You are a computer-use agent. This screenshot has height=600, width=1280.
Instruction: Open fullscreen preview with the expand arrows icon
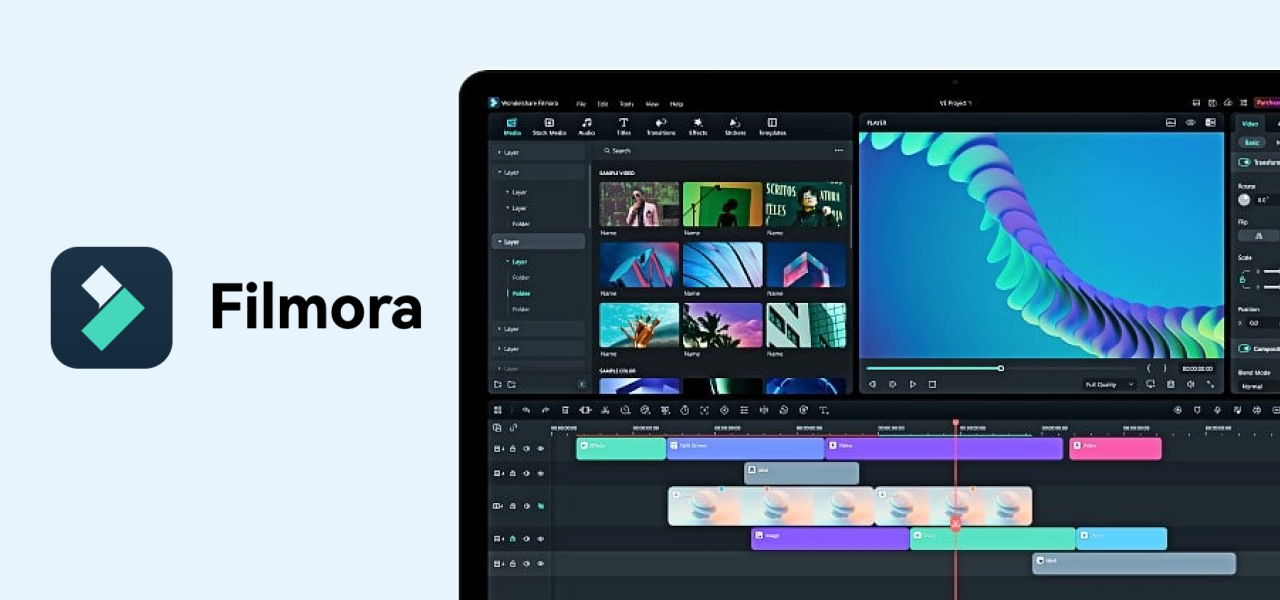point(1210,384)
